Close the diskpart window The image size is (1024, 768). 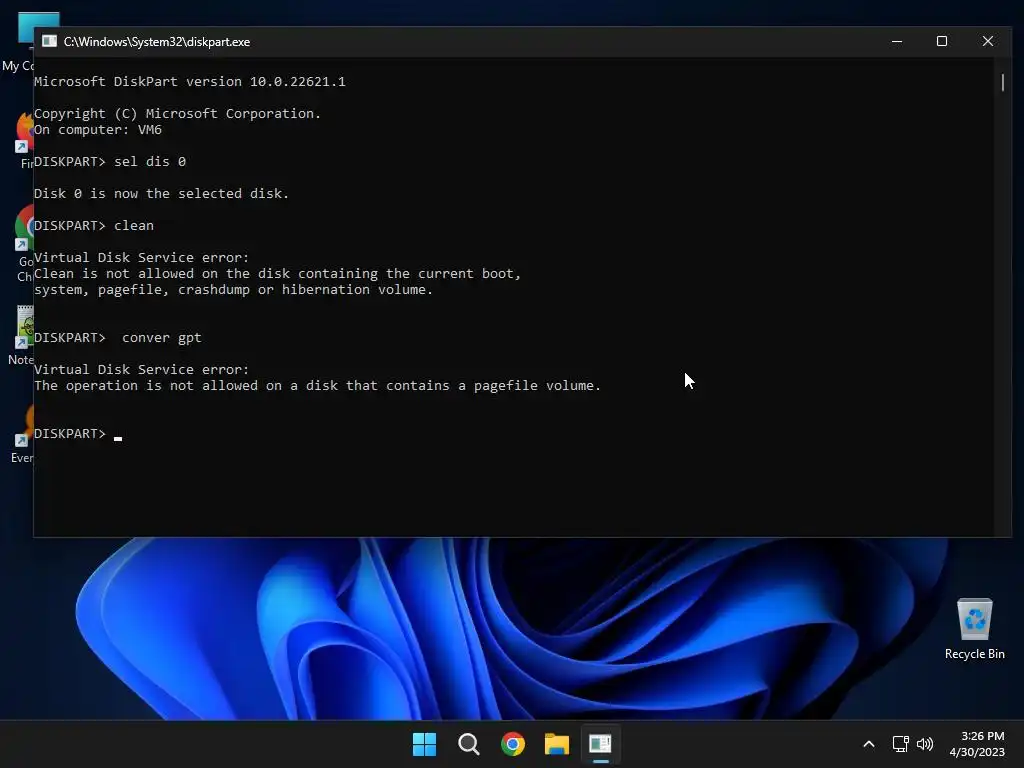click(987, 41)
